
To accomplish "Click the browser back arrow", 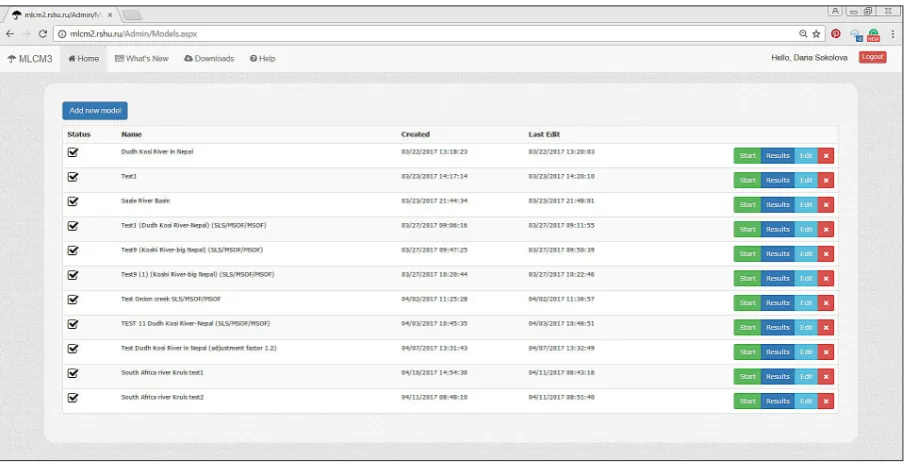I will (x=10, y=34).
